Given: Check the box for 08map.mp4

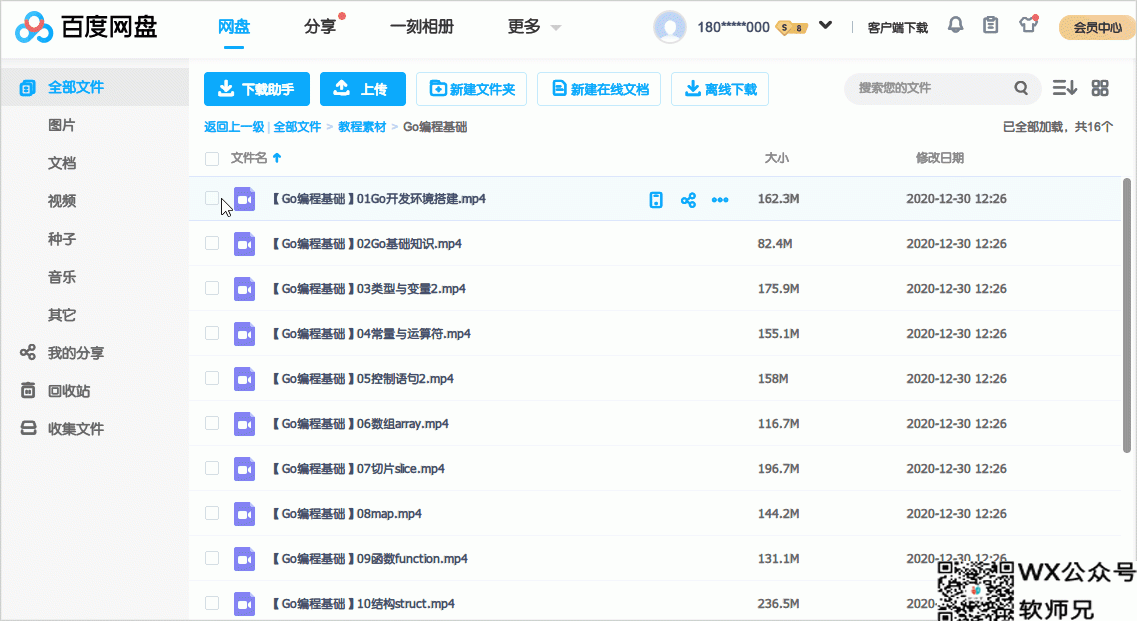Looking at the screenshot, I should [212, 513].
